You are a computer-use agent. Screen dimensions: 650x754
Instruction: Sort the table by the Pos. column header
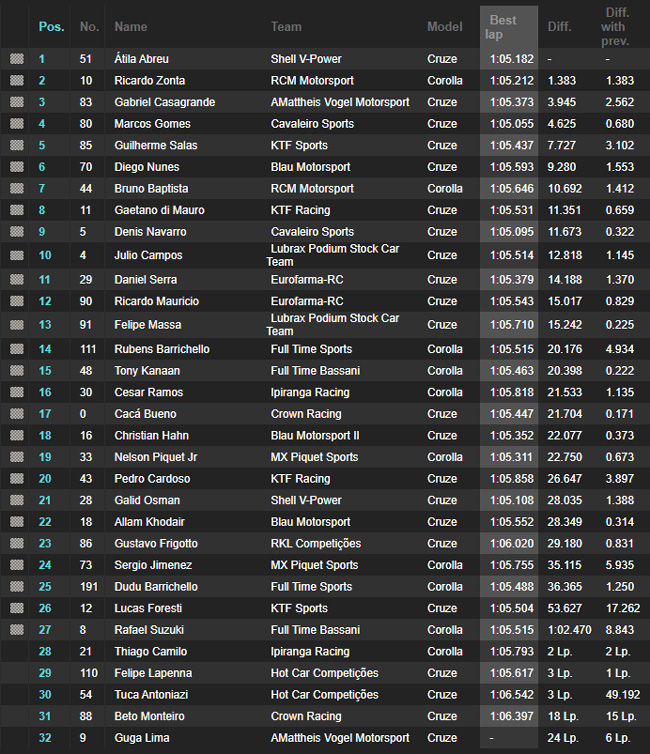tap(51, 26)
